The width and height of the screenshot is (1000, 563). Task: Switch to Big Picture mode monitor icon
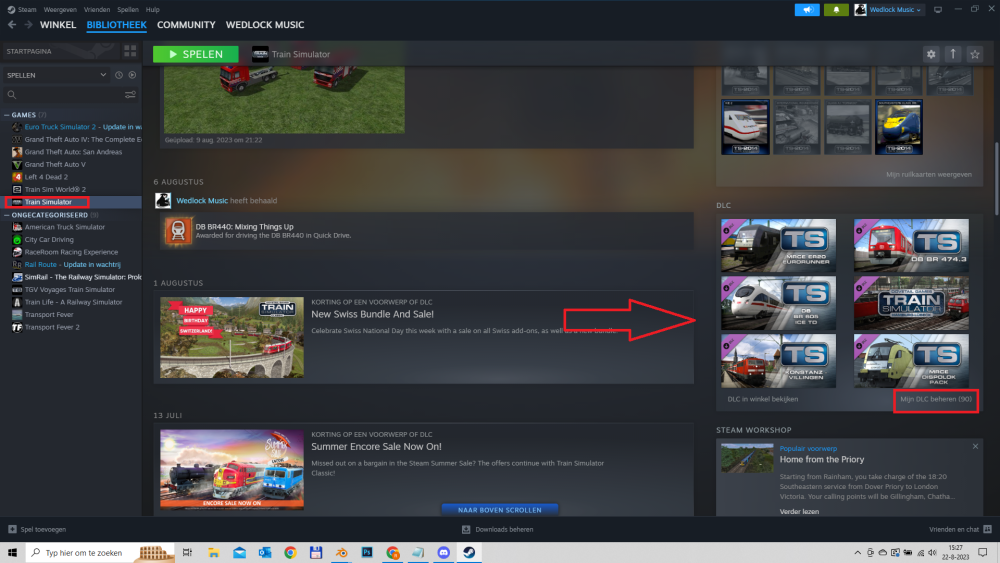[938, 9]
